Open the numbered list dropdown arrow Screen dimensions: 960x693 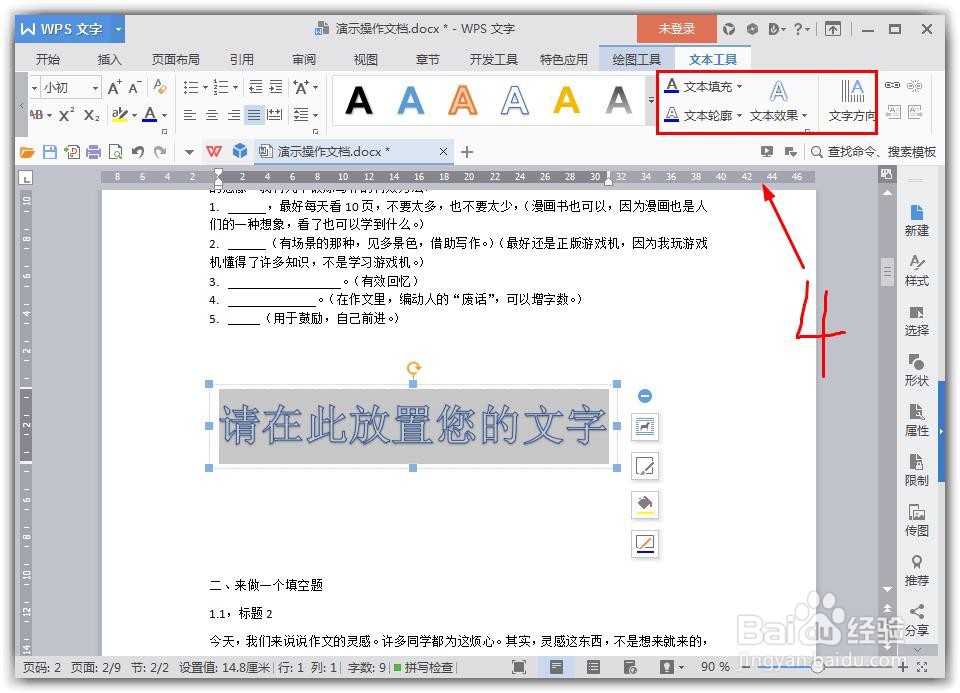pos(237,86)
